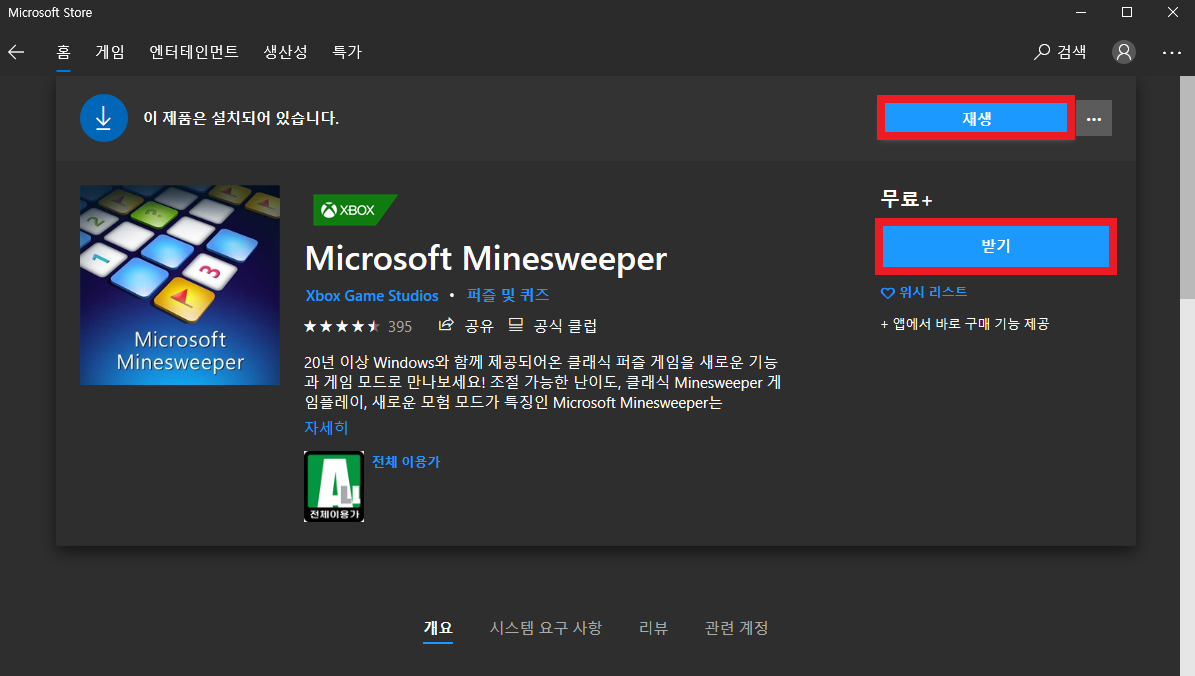The height and width of the screenshot is (676, 1195).
Task: Go back with the back arrow
Action: click(x=16, y=52)
